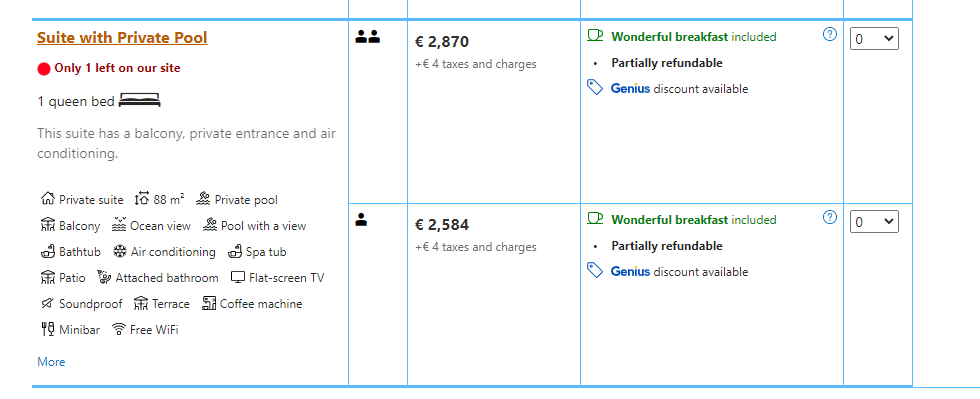Click the Flat-screen TV amenity icon
Image resolution: width=980 pixels, height=399 pixels.
click(238, 277)
